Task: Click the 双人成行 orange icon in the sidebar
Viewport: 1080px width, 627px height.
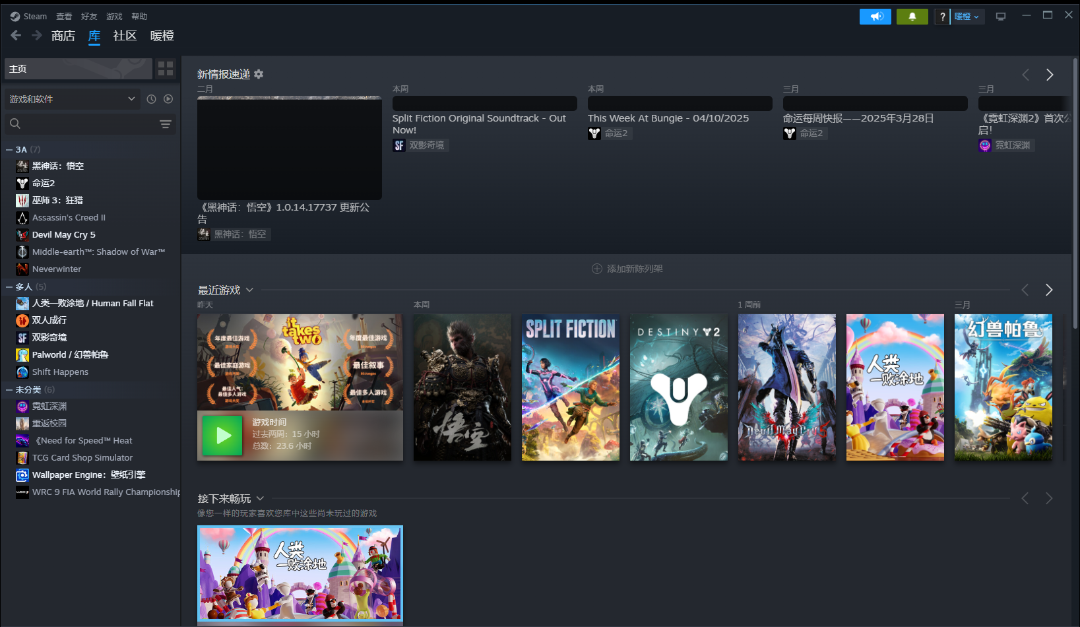Action: (x=22, y=320)
